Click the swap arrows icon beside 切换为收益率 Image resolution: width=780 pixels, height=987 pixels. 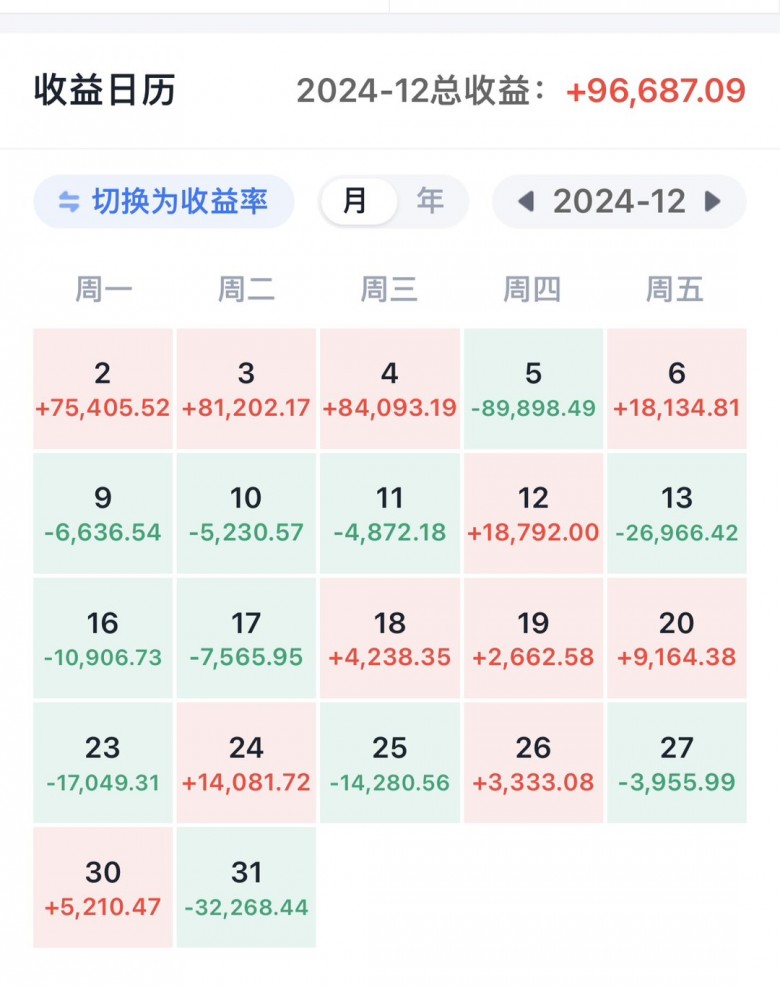point(68,202)
